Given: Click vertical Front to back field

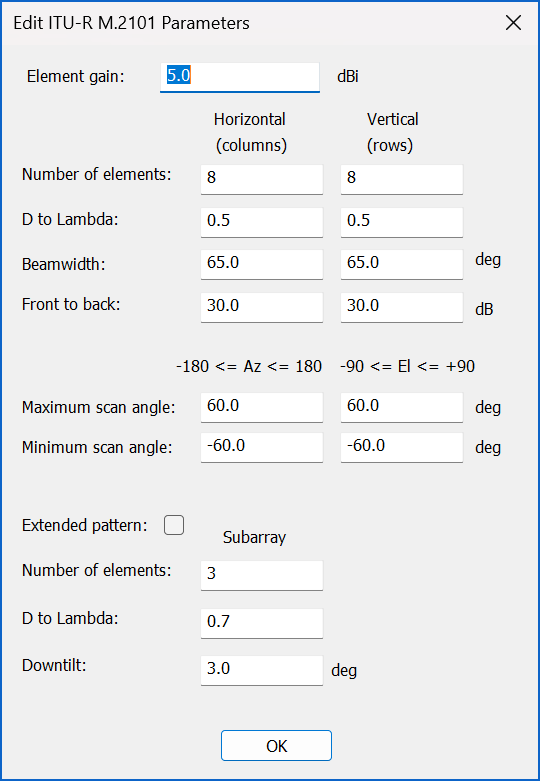Looking at the screenshot, I should tap(402, 307).
